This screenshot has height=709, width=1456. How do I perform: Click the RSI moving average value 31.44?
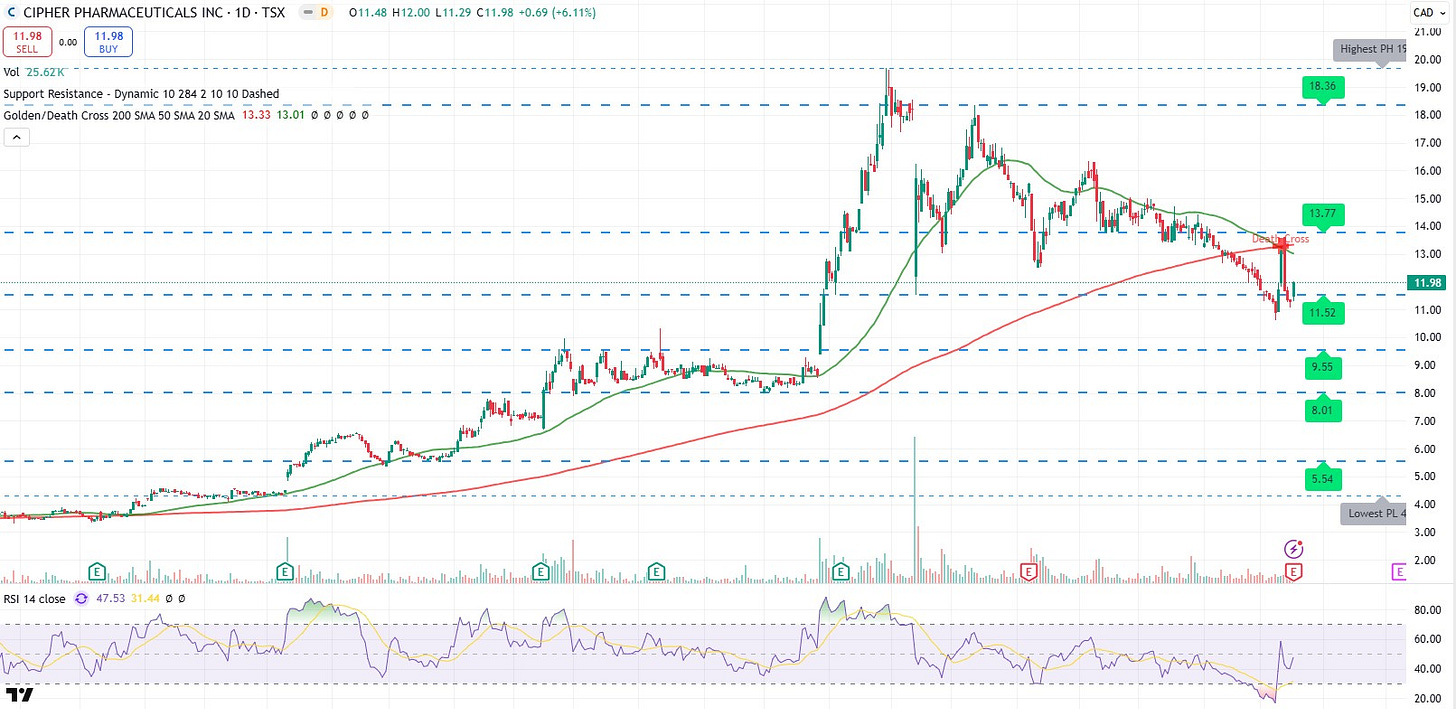tap(143, 598)
